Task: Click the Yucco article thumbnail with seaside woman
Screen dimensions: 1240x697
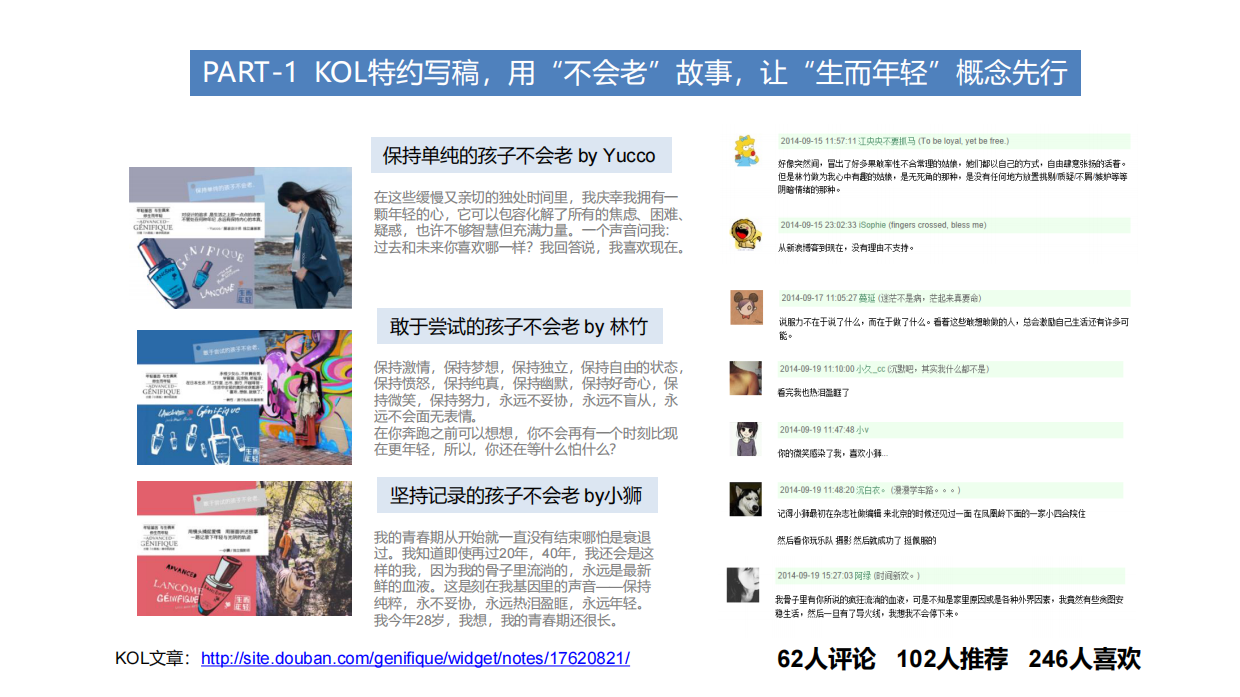Action: click(x=240, y=237)
